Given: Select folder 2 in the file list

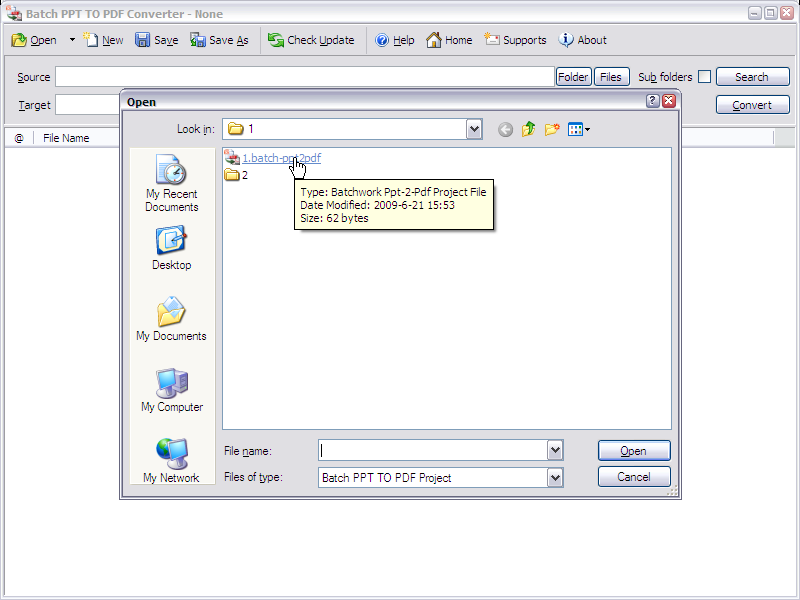Looking at the screenshot, I should tap(236, 175).
